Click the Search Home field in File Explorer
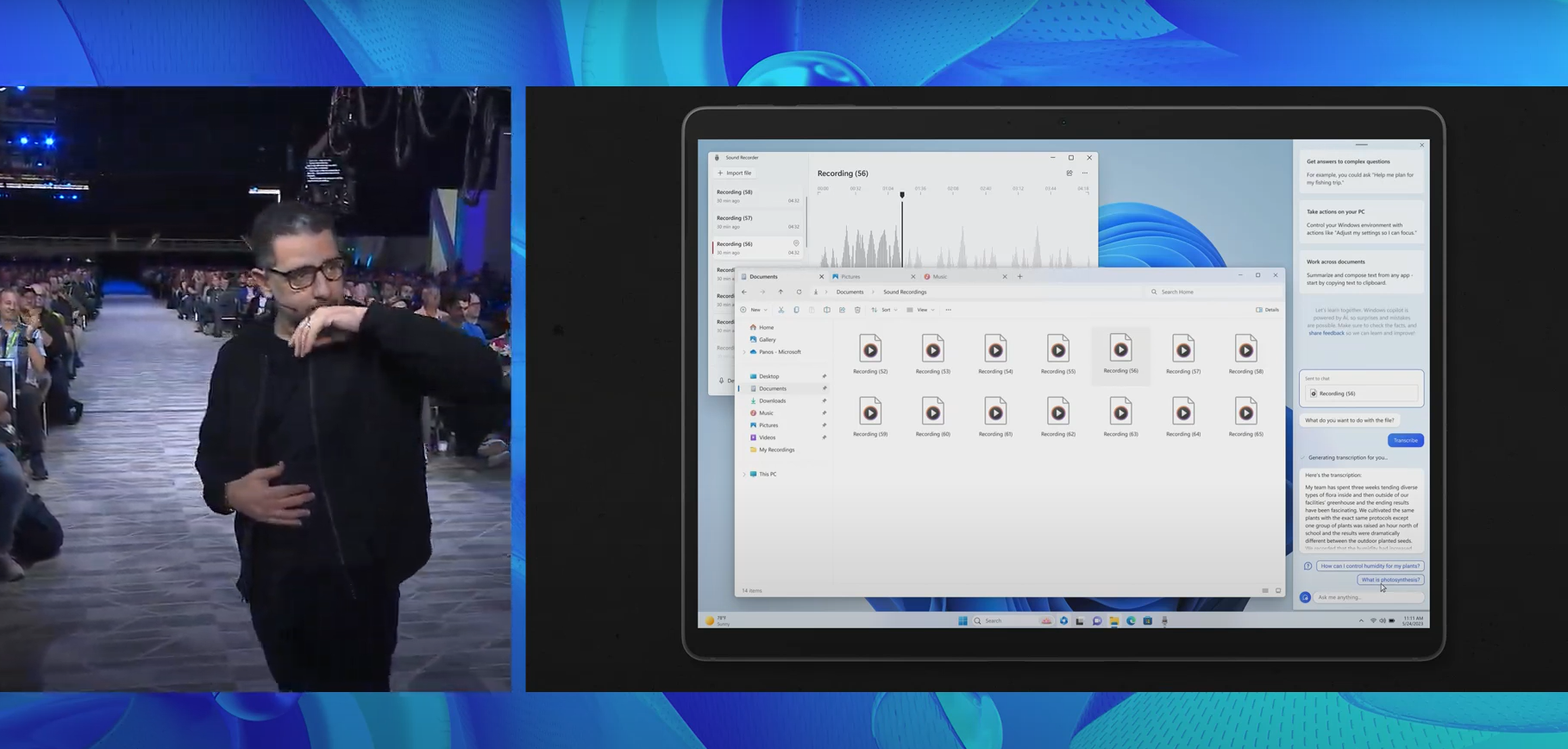Screen dimensions: 1568x749 (1213, 292)
